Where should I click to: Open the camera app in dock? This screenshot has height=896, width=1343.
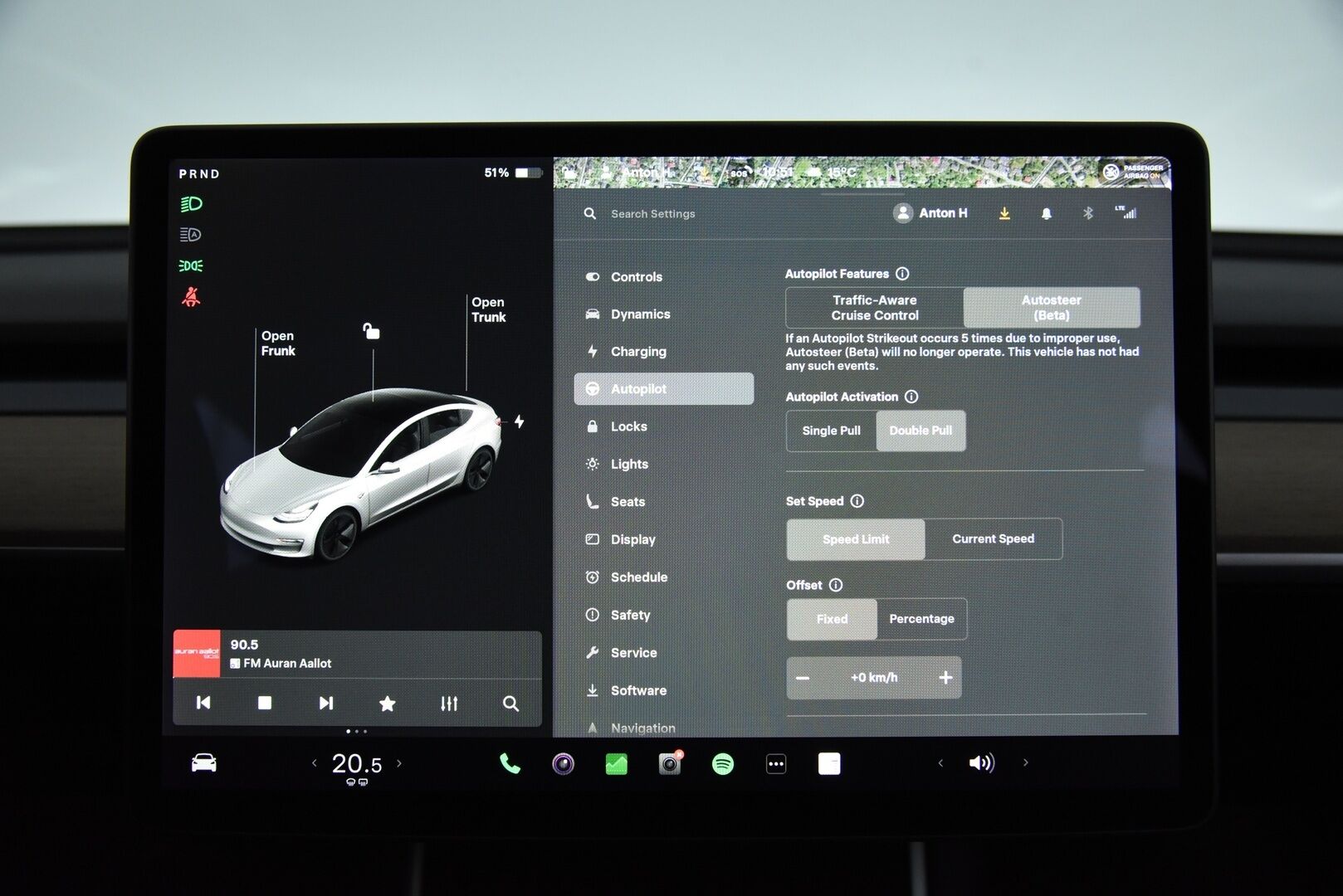click(563, 763)
